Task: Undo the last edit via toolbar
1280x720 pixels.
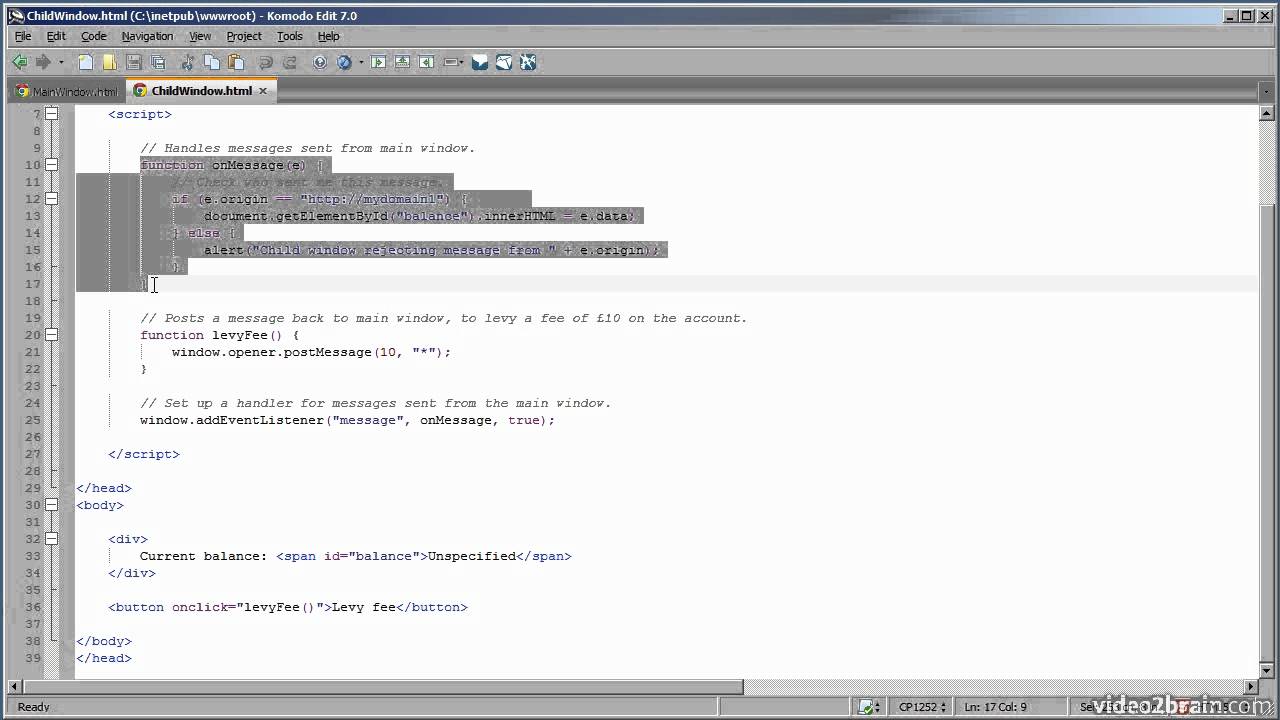Action: (x=266, y=62)
